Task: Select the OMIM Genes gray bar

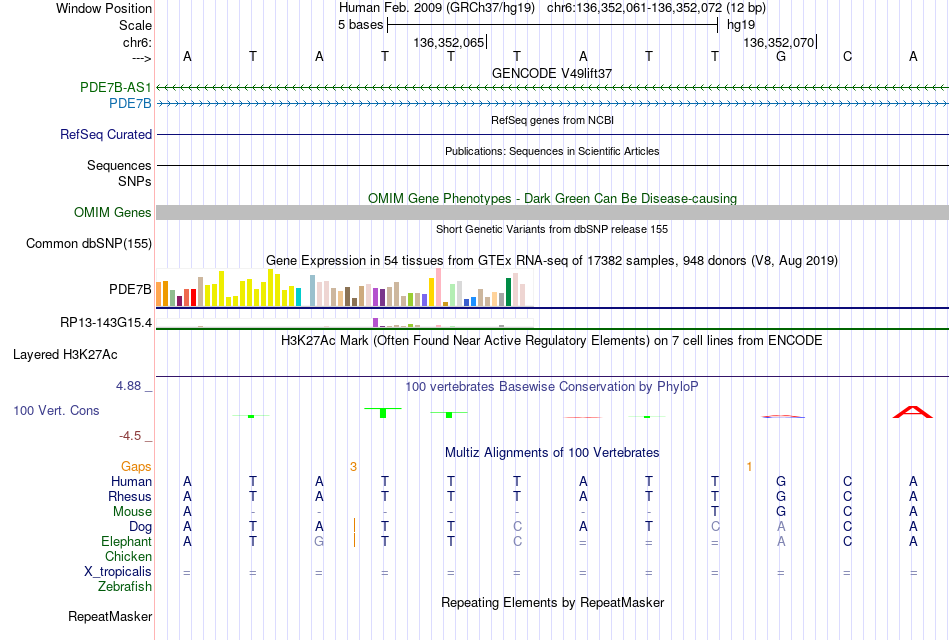Action: point(552,212)
